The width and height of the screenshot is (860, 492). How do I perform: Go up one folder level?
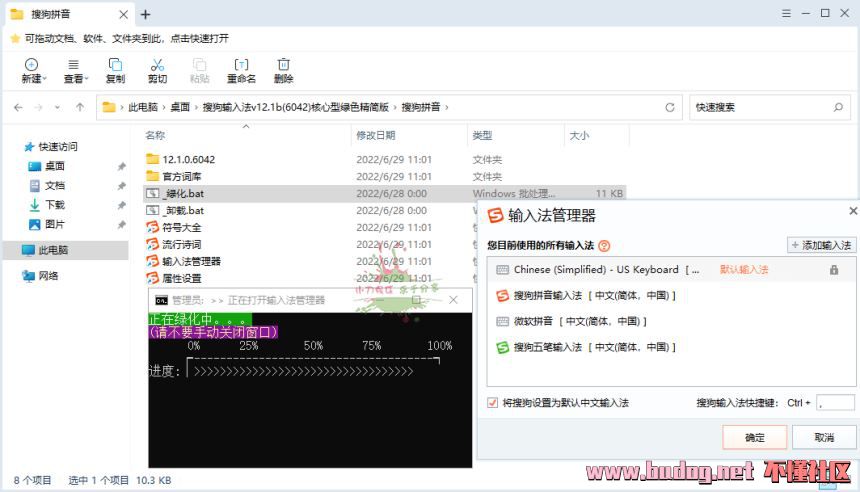80,107
